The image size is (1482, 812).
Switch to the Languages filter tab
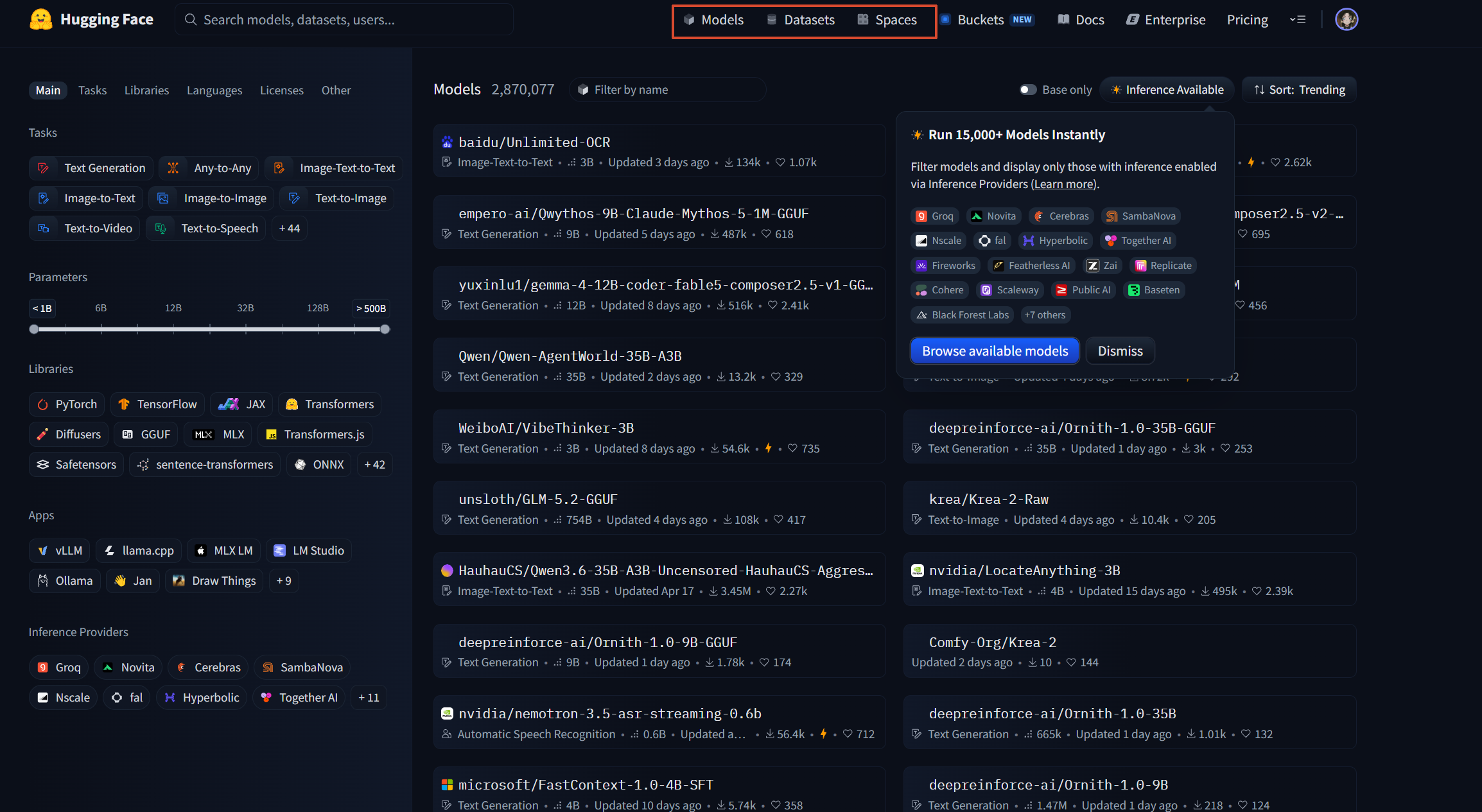click(x=214, y=91)
